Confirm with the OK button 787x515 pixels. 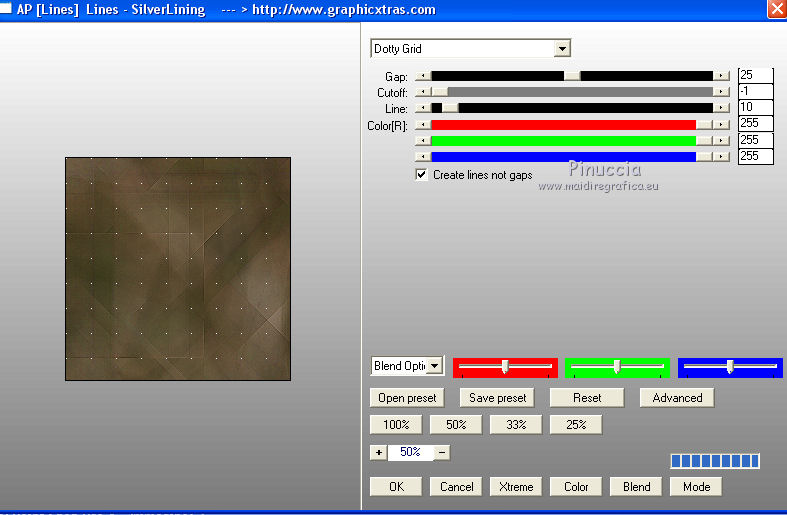tap(396, 487)
